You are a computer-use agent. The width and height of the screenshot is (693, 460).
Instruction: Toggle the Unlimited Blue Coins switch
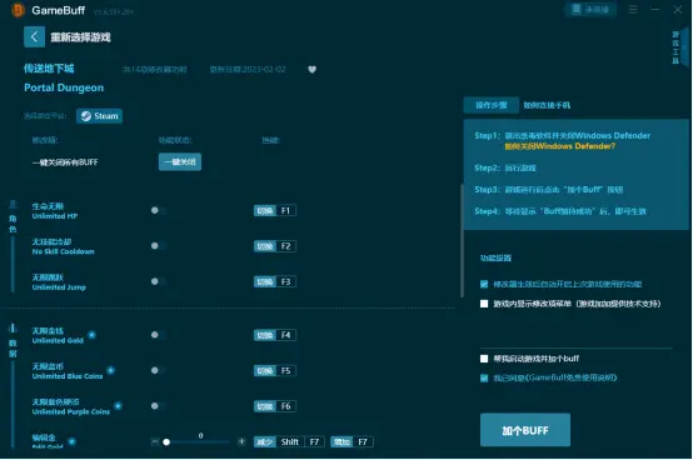(158, 370)
